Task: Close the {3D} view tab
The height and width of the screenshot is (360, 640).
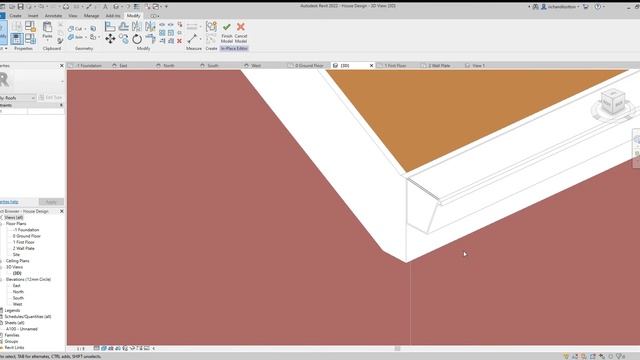Action: tap(371, 65)
